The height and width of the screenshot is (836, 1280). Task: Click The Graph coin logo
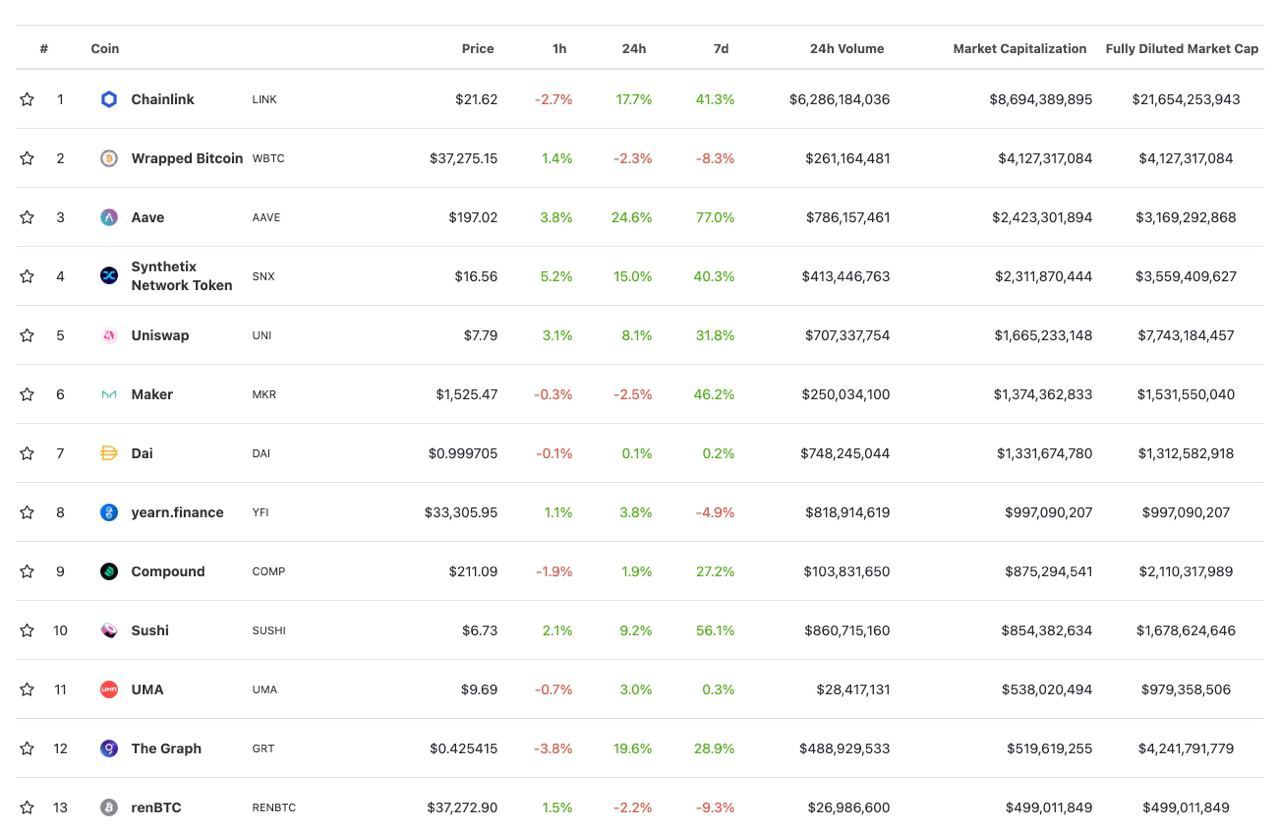109,748
